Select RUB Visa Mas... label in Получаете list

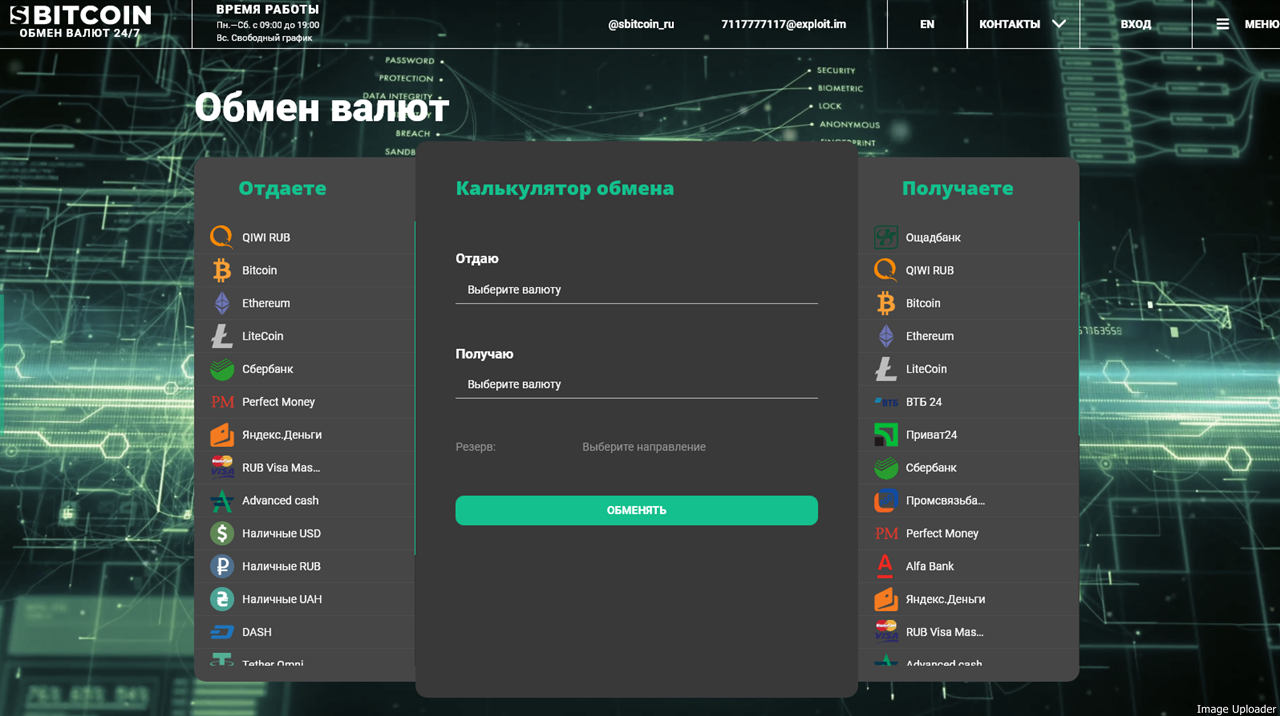944,632
